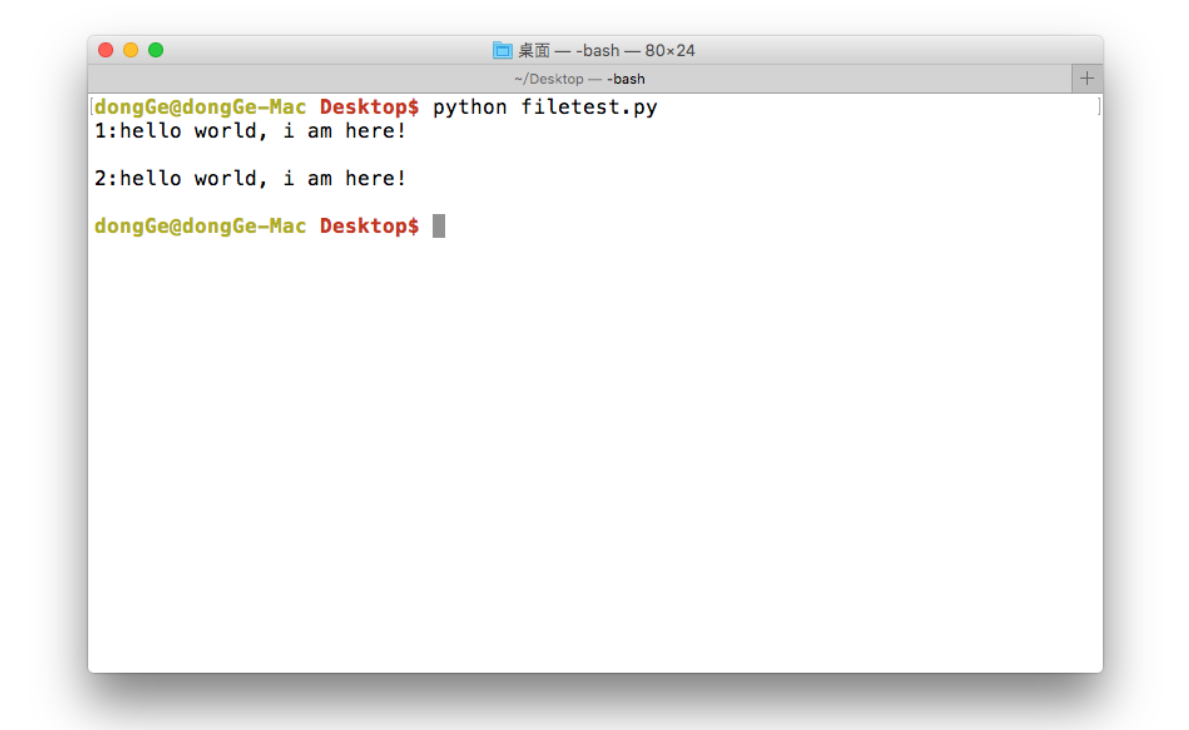This screenshot has width=1189, height=730.
Task: Click the folder icon in title bar
Action: click(x=502, y=51)
